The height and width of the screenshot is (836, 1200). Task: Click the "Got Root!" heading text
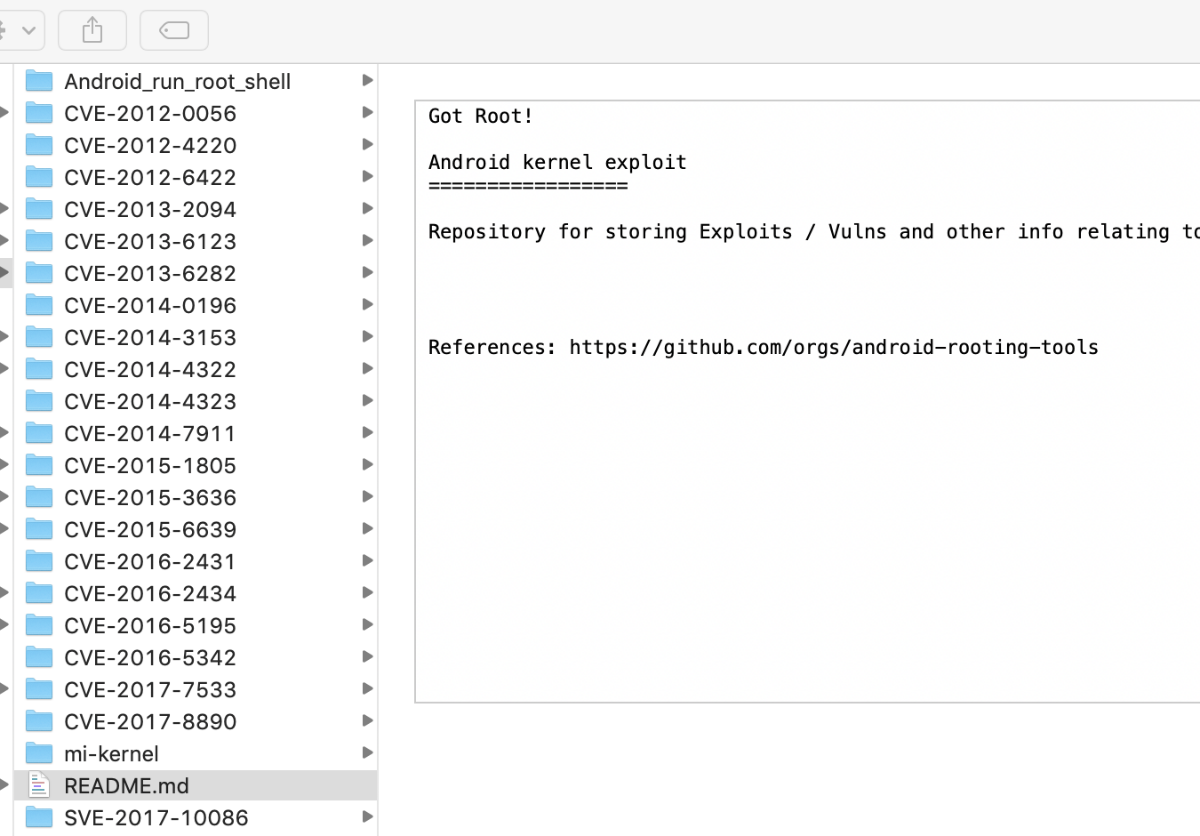[481, 116]
